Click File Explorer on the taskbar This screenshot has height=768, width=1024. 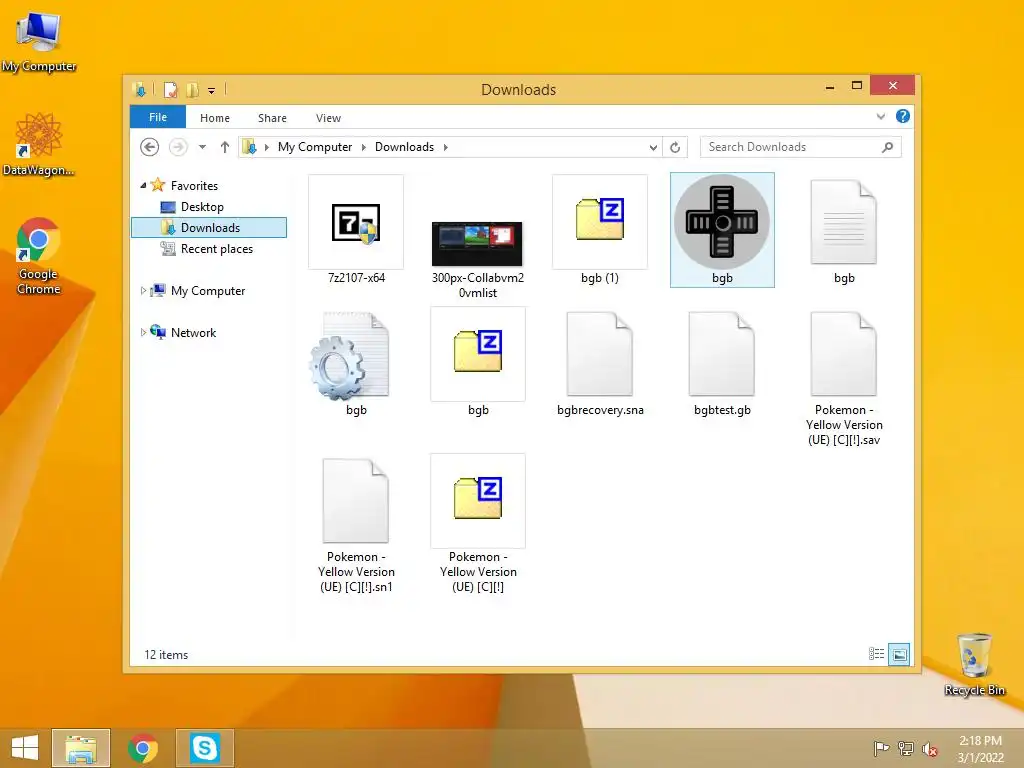click(x=81, y=748)
